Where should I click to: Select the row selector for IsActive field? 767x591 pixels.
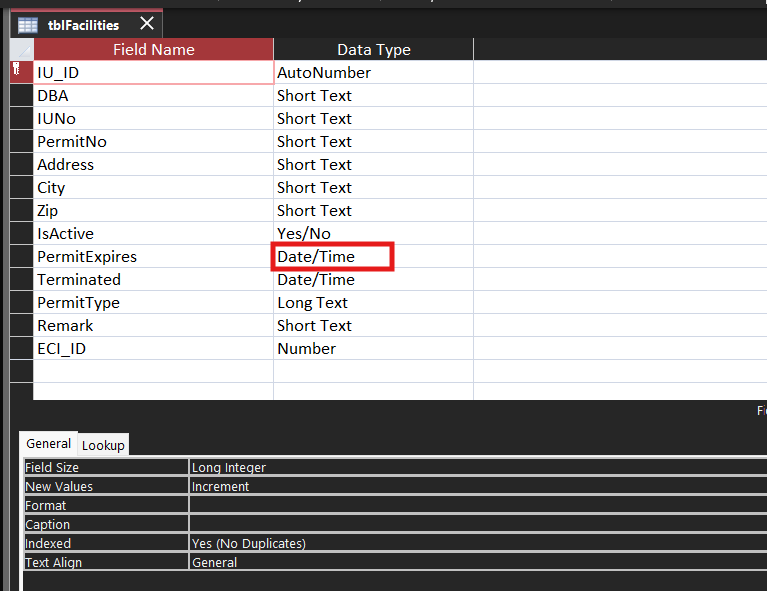[22, 233]
